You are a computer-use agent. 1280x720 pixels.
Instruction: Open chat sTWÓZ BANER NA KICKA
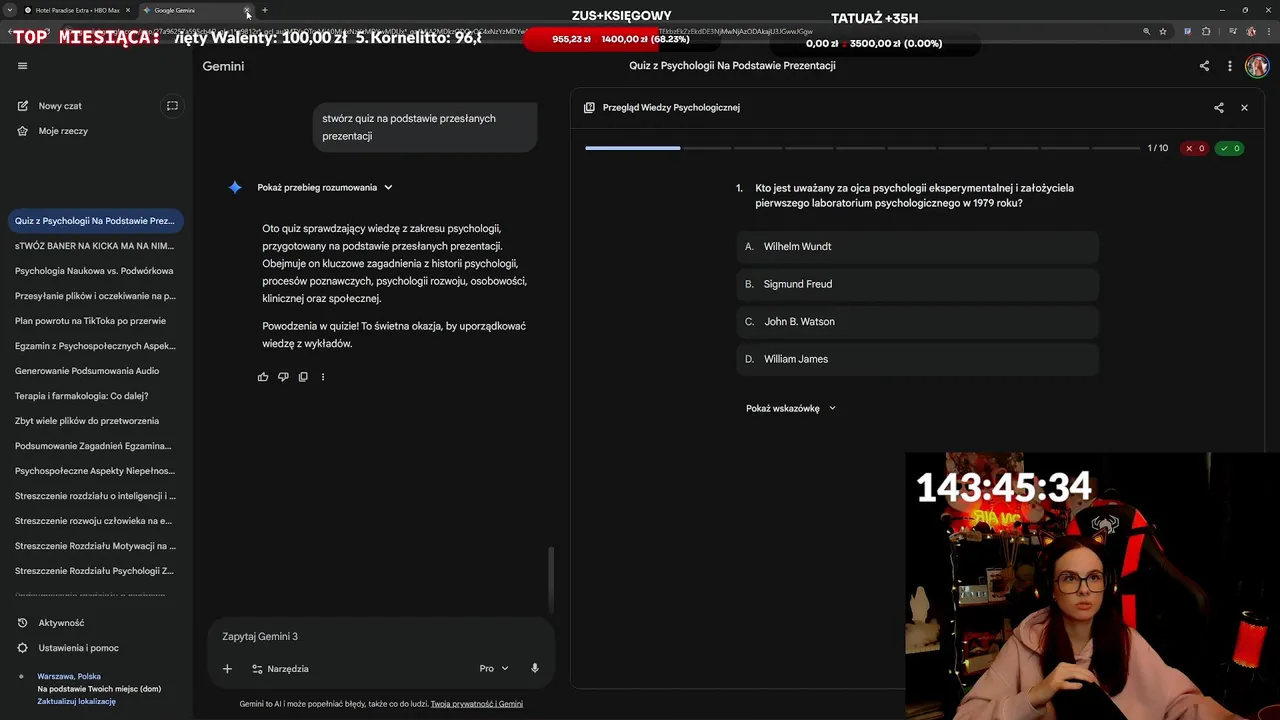94,246
